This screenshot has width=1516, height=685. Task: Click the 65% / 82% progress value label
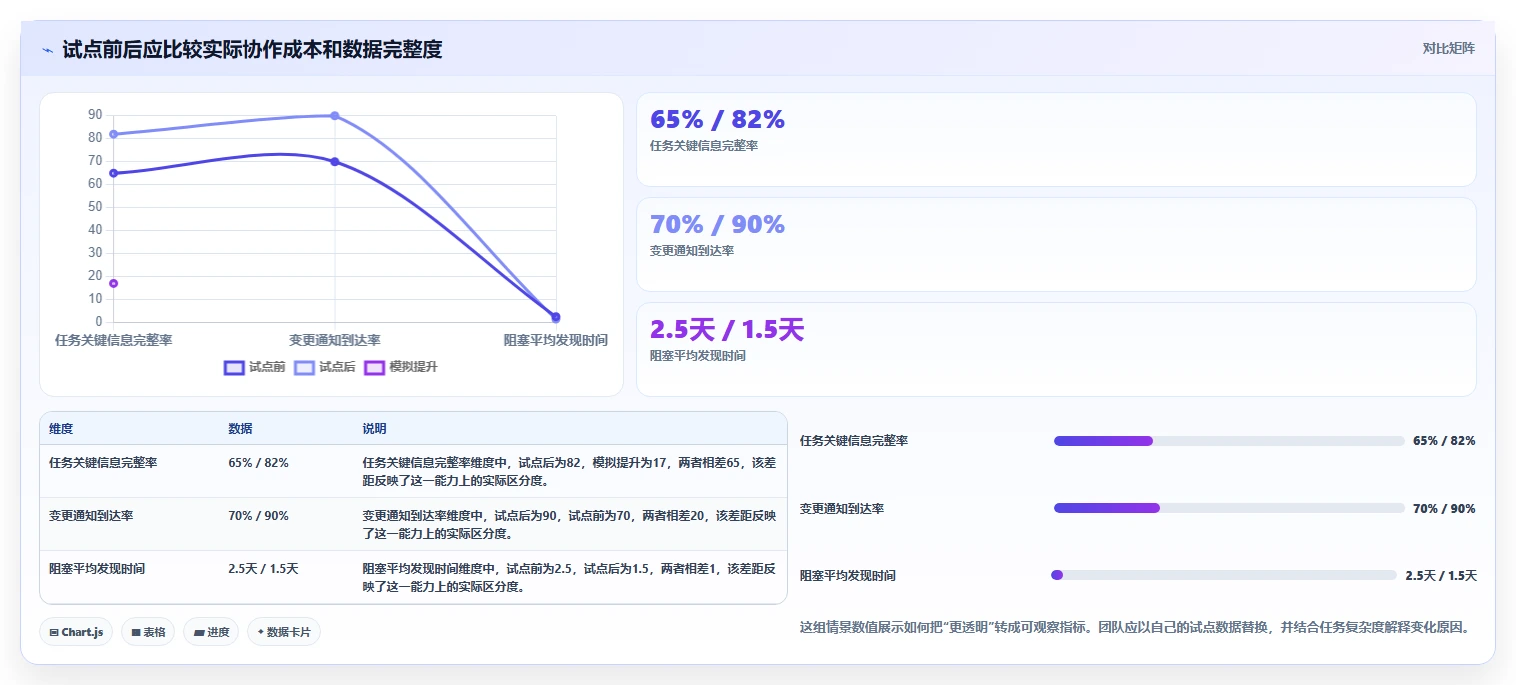pyautogui.click(x=1444, y=441)
